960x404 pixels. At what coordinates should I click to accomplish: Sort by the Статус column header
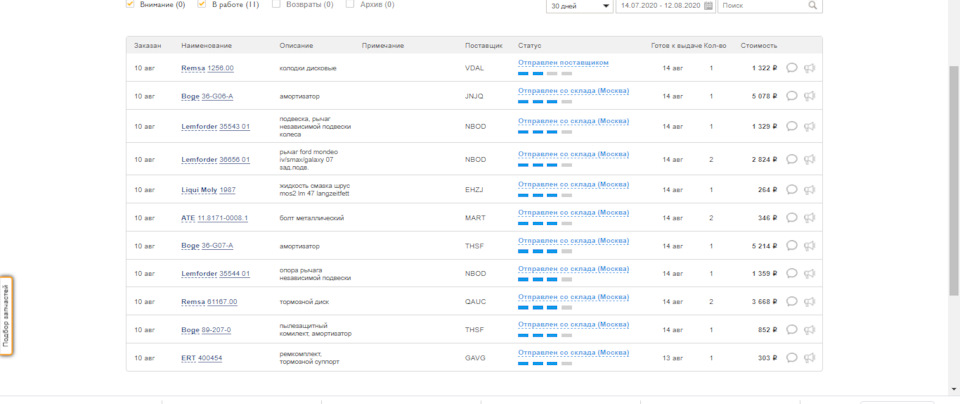point(529,46)
